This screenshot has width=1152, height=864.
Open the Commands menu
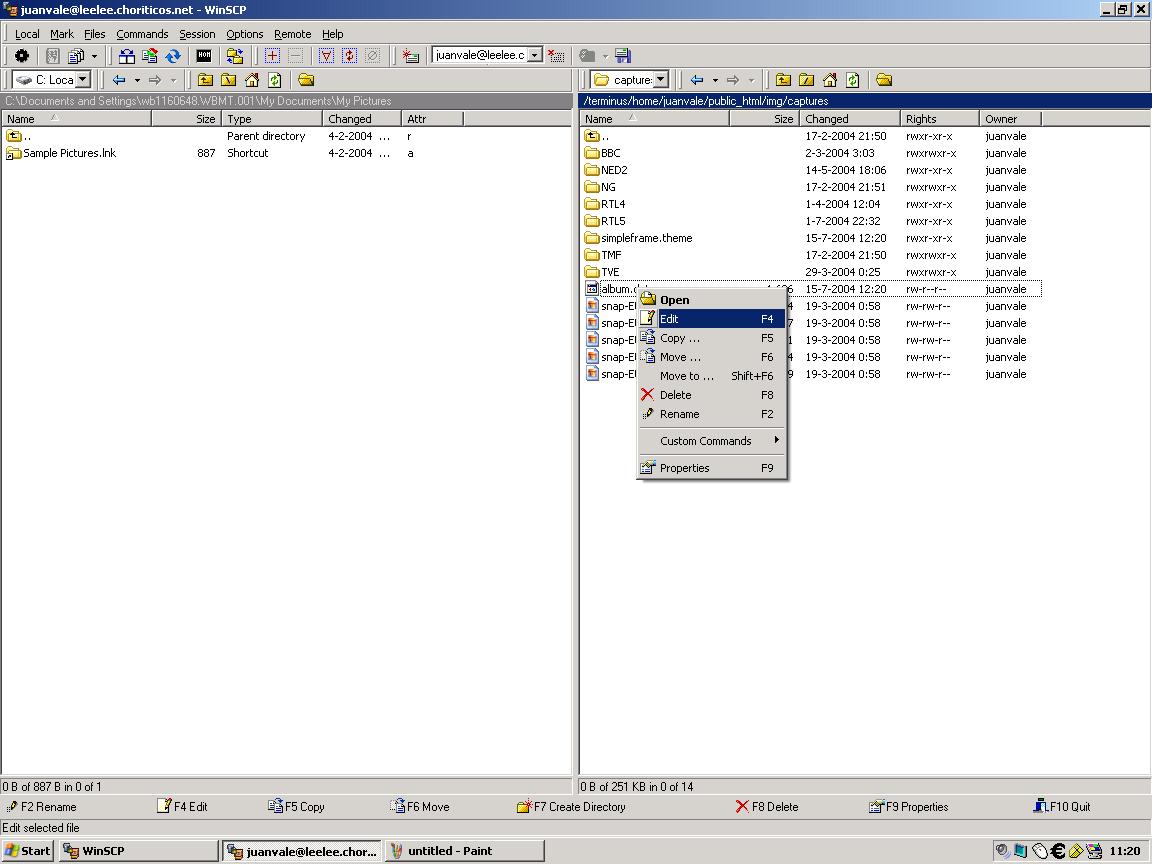pos(143,34)
